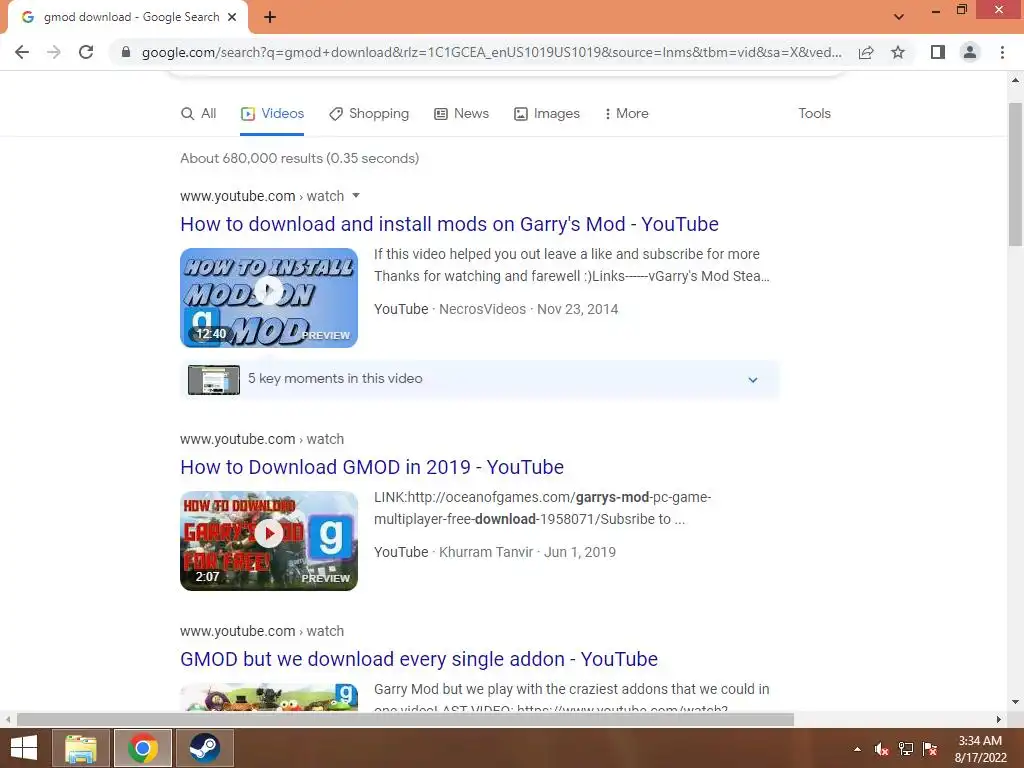The image size is (1024, 768).
Task: Play the 12:40 Garry's Mod video thumbnail
Action: (269, 298)
